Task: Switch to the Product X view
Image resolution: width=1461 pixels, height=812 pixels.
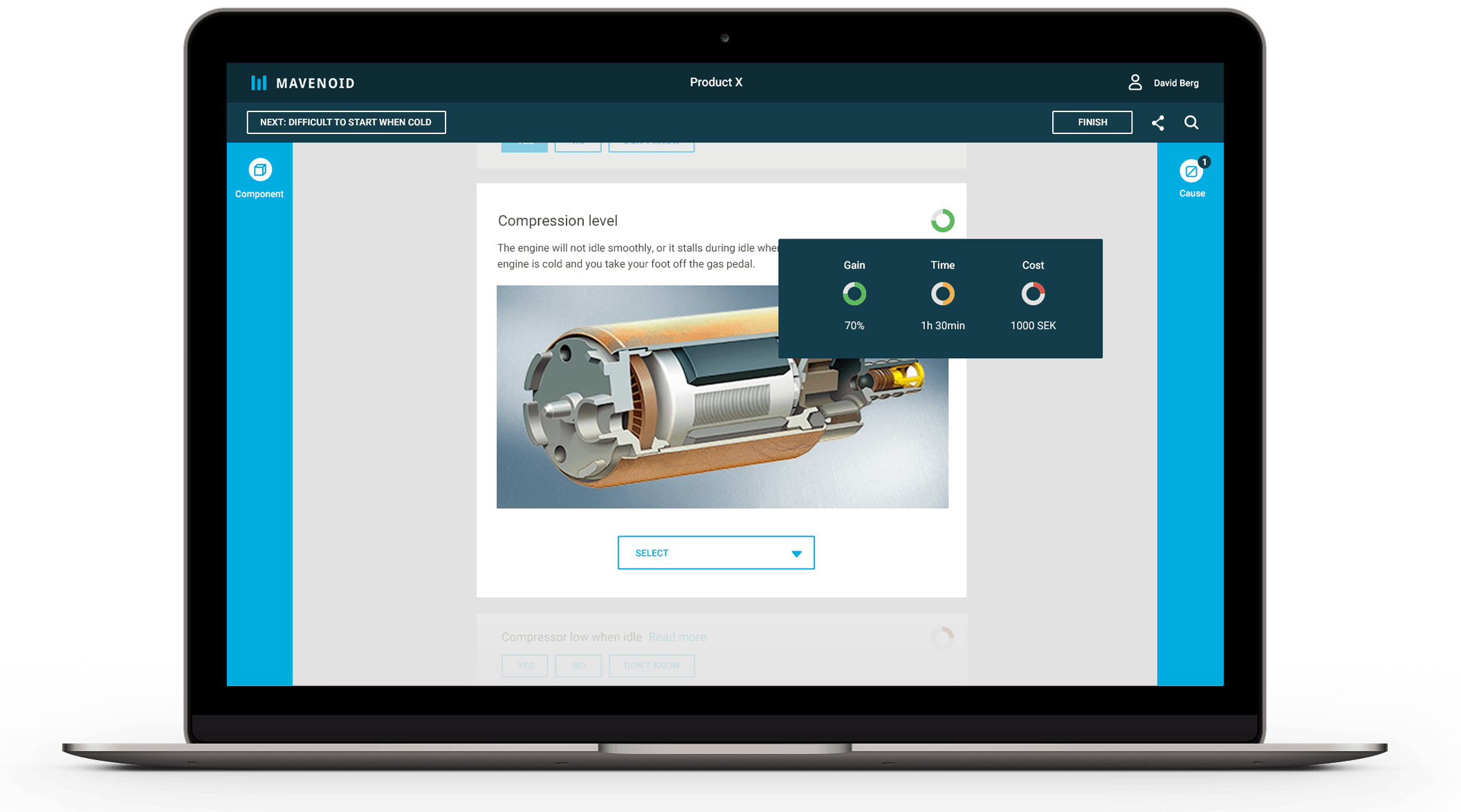Action: point(715,82)
